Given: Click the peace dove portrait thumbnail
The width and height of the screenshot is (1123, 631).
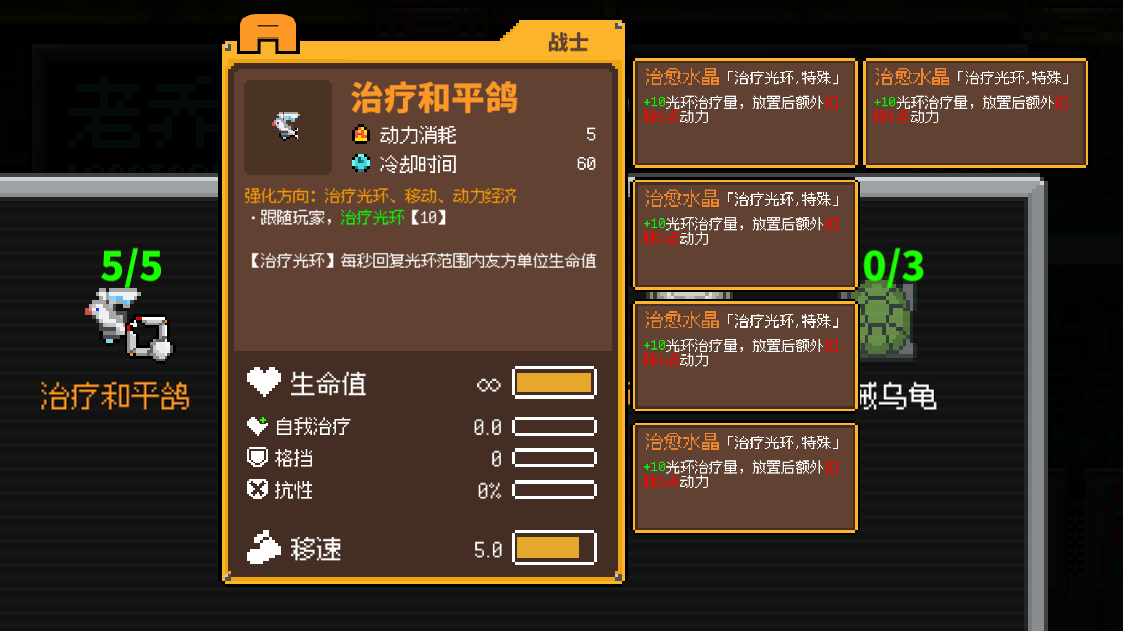Looking at the screenshot, I should pyautogui.click(x=288, y=127).
